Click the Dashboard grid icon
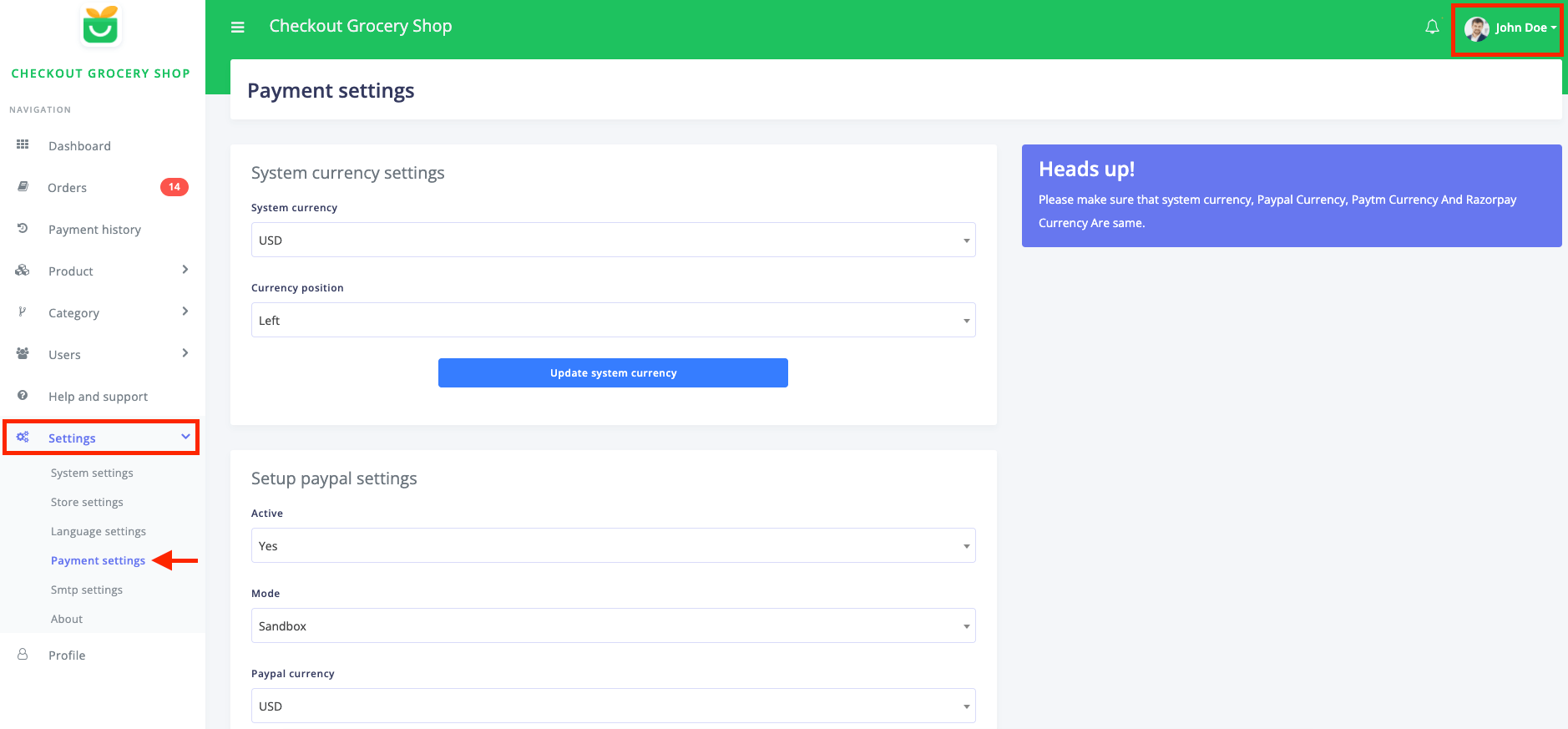The height and width of the screenshot is (729, 1568). click(x=23, y=144)
